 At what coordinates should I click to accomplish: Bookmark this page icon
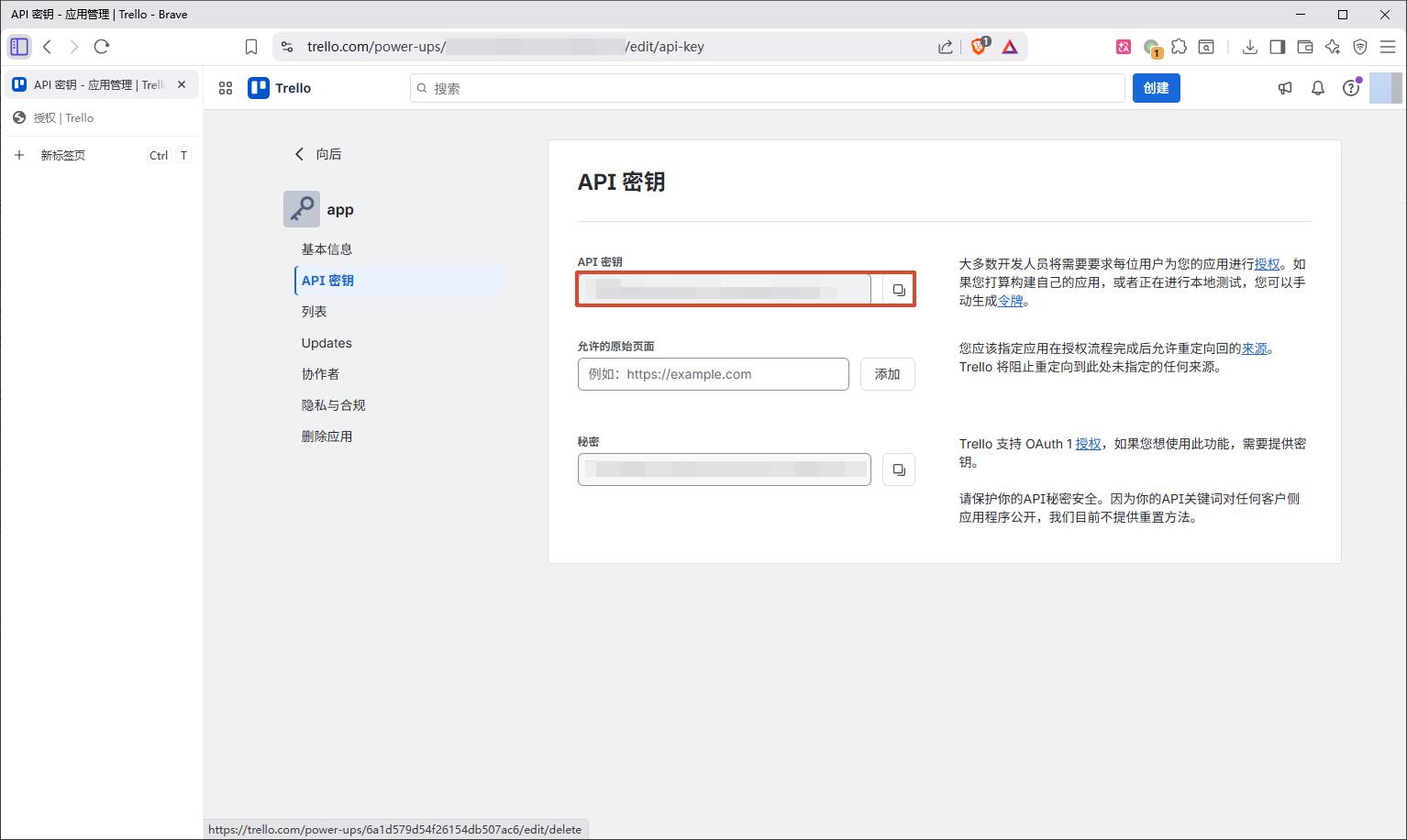(251, 47)
